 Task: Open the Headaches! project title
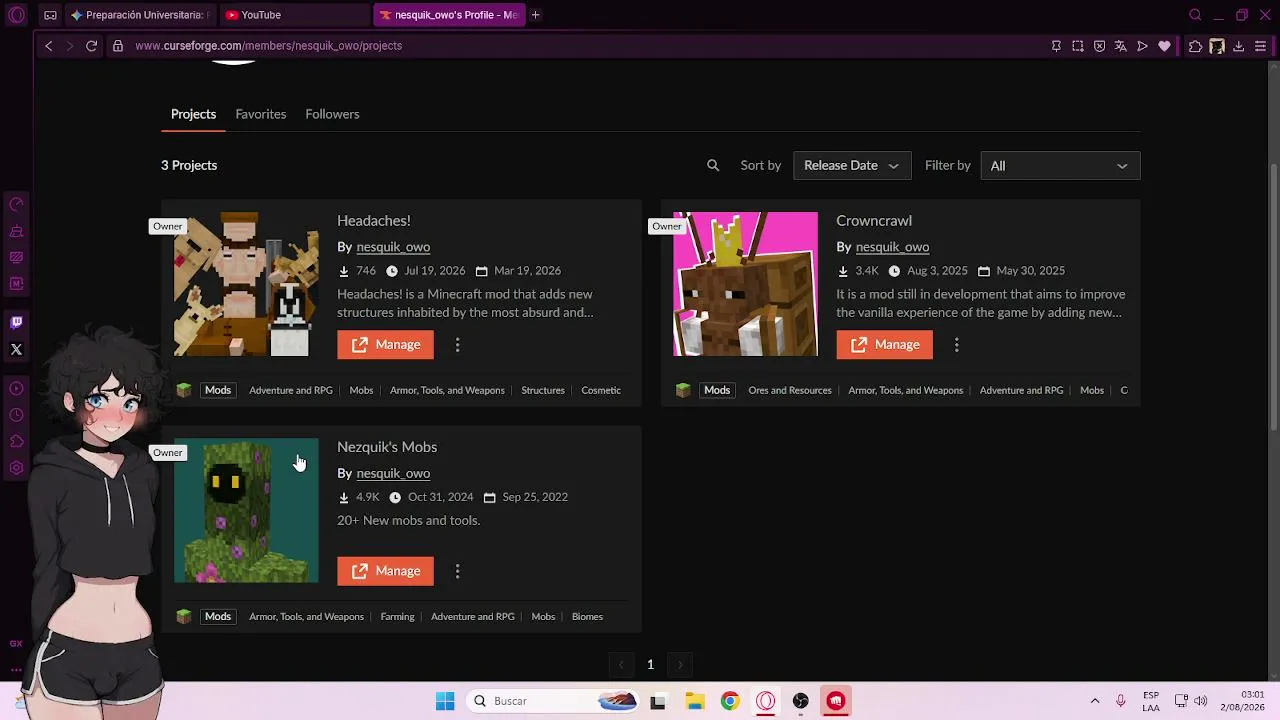[x=374, y=221]
